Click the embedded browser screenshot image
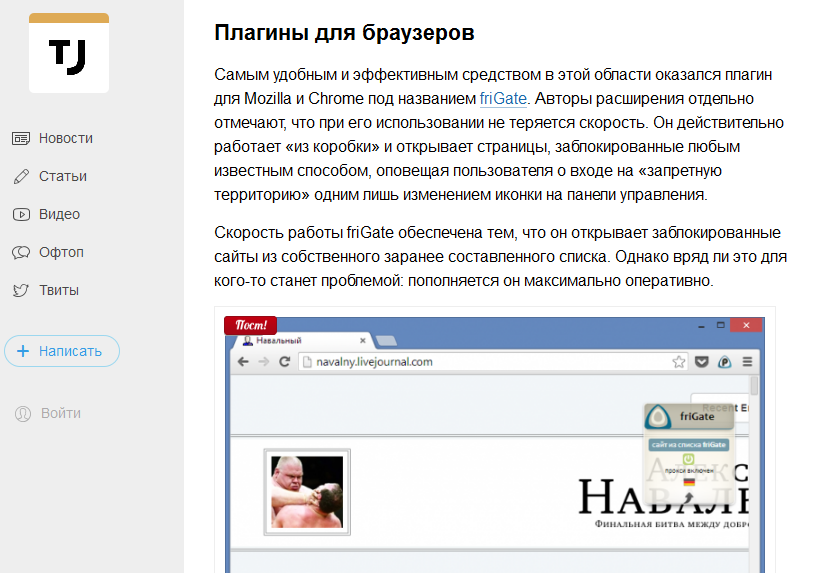814x573 pixels. pyautogui.click(x=495, y=445)
